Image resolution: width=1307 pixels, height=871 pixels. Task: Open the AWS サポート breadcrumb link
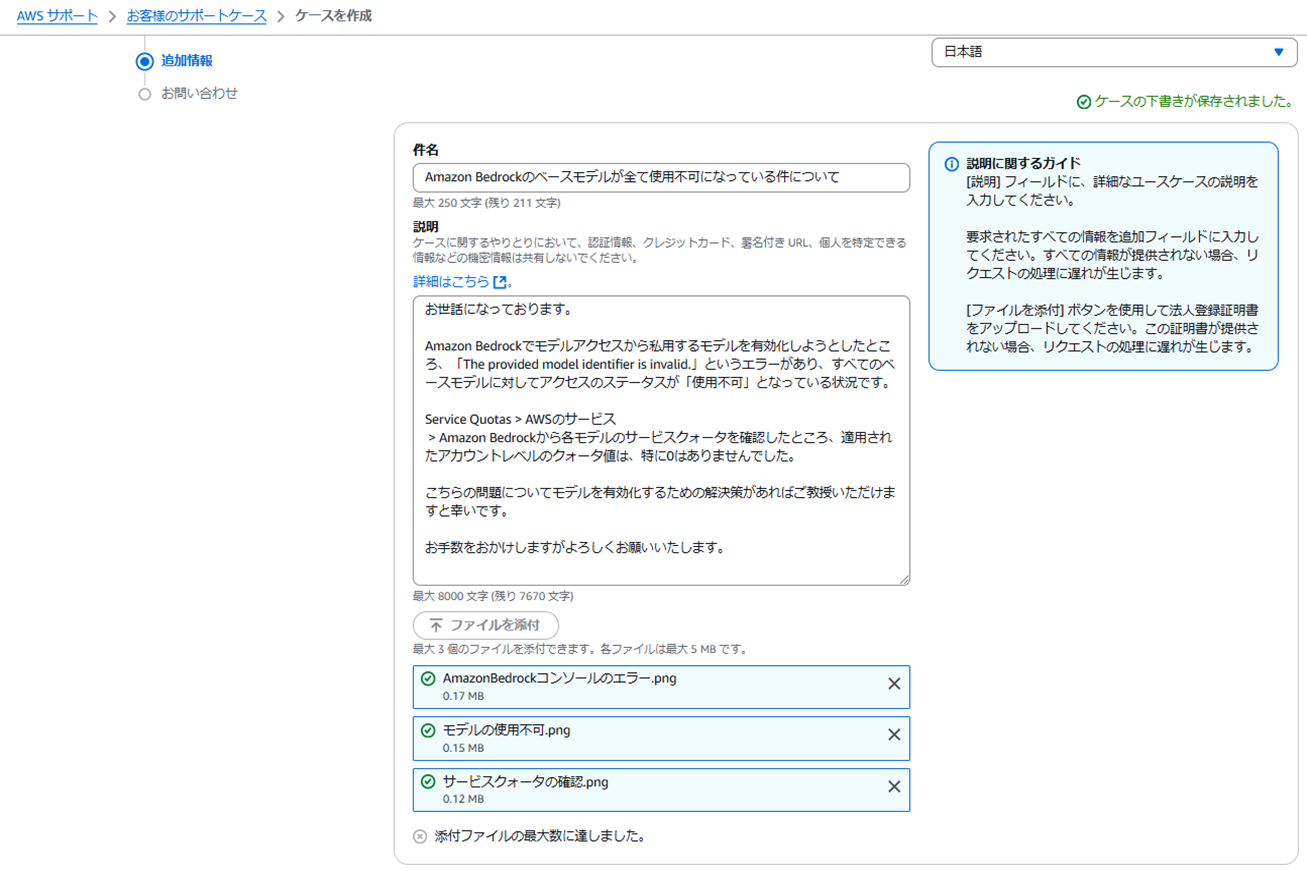57,16
